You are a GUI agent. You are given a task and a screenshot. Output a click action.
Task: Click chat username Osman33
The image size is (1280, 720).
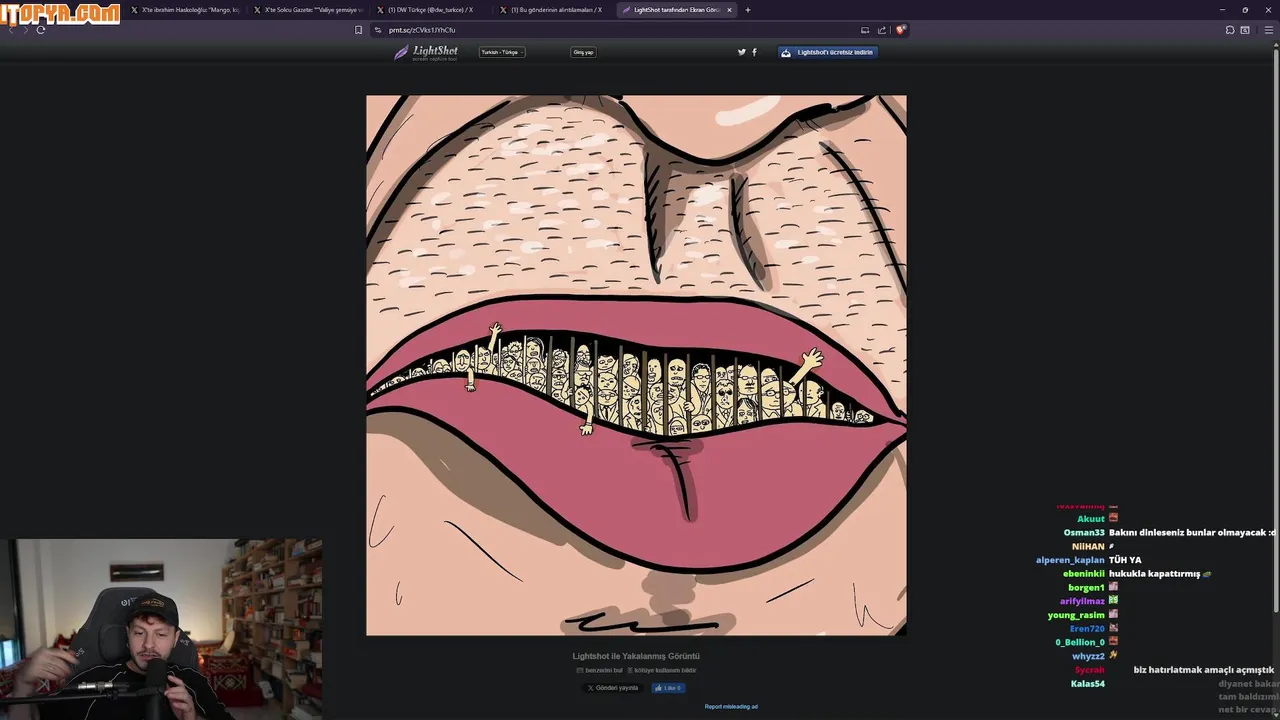pos(1084,533)
